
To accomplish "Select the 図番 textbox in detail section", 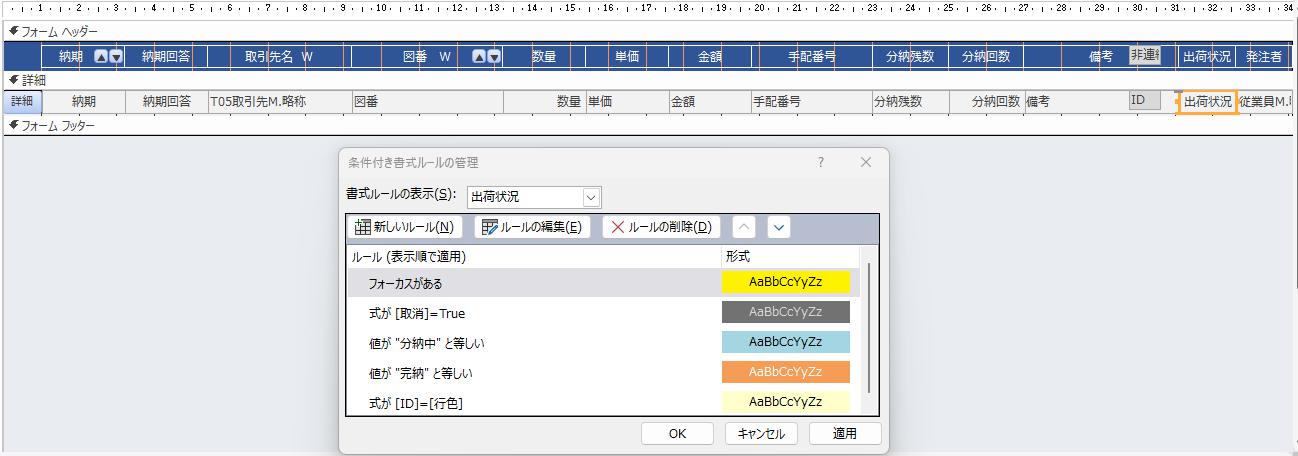I will pyautogui.click(x=426, y=101).
